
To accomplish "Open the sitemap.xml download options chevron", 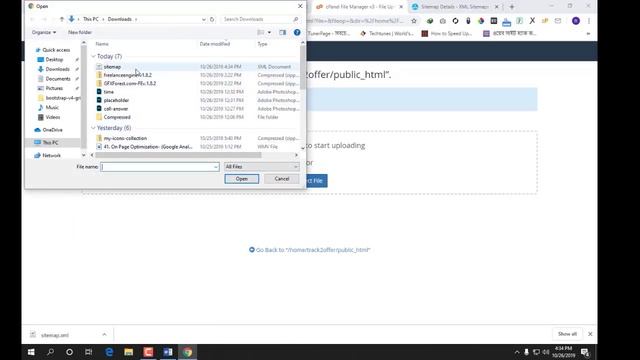I will pos(104,335).
